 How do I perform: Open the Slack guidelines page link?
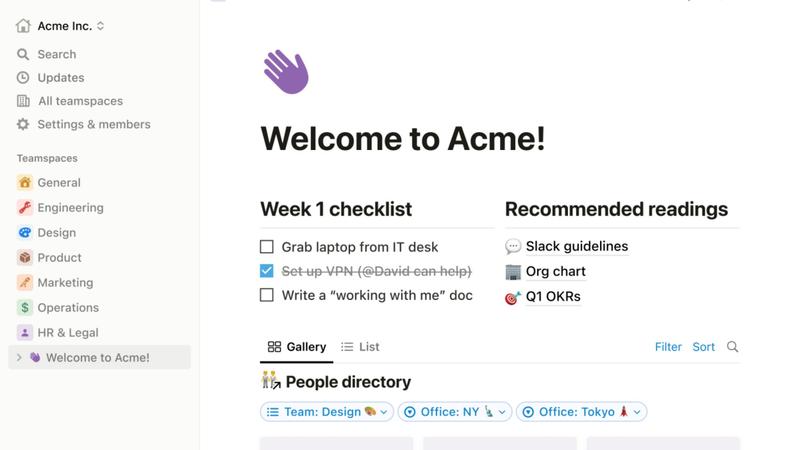click(577, 247)
